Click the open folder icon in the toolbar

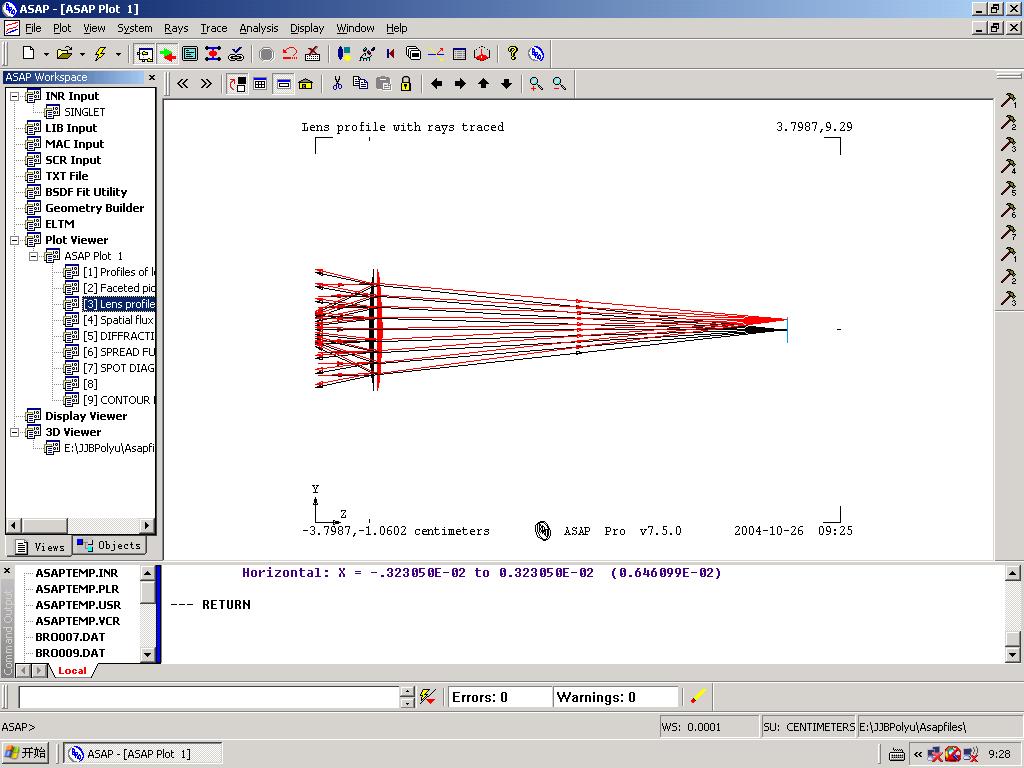[x=64, y=54]
